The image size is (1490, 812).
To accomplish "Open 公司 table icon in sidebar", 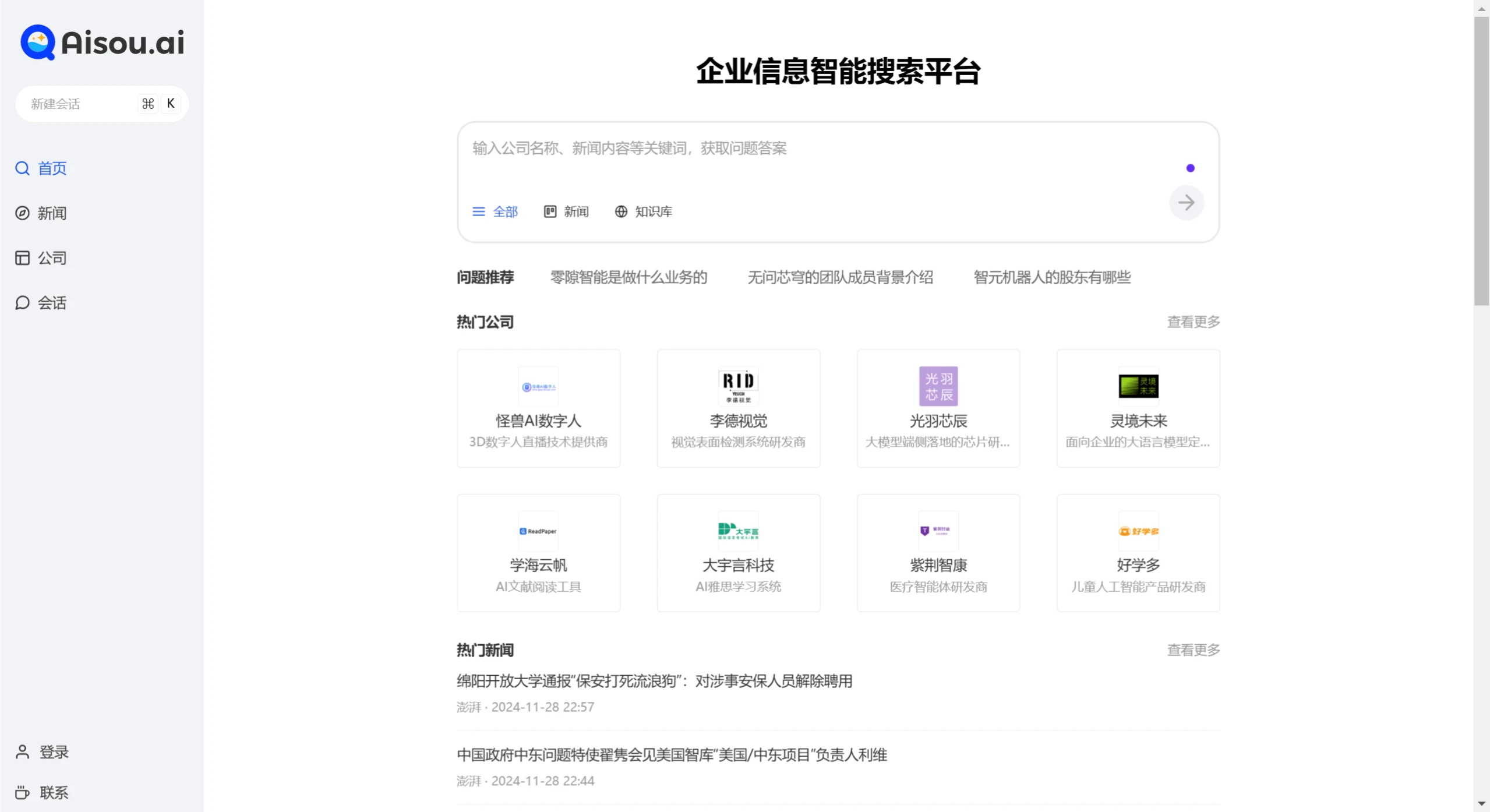I will pyautogui.click(x=22, y=258).
